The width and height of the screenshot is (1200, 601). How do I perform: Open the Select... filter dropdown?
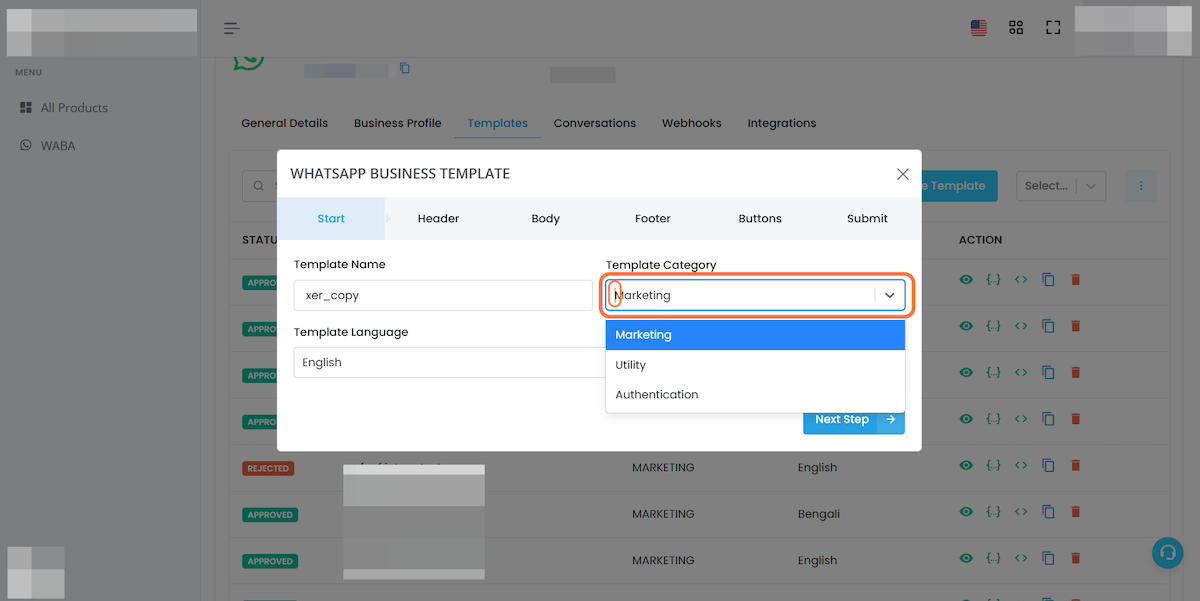pyautogui.click(x=1061, y=185)
